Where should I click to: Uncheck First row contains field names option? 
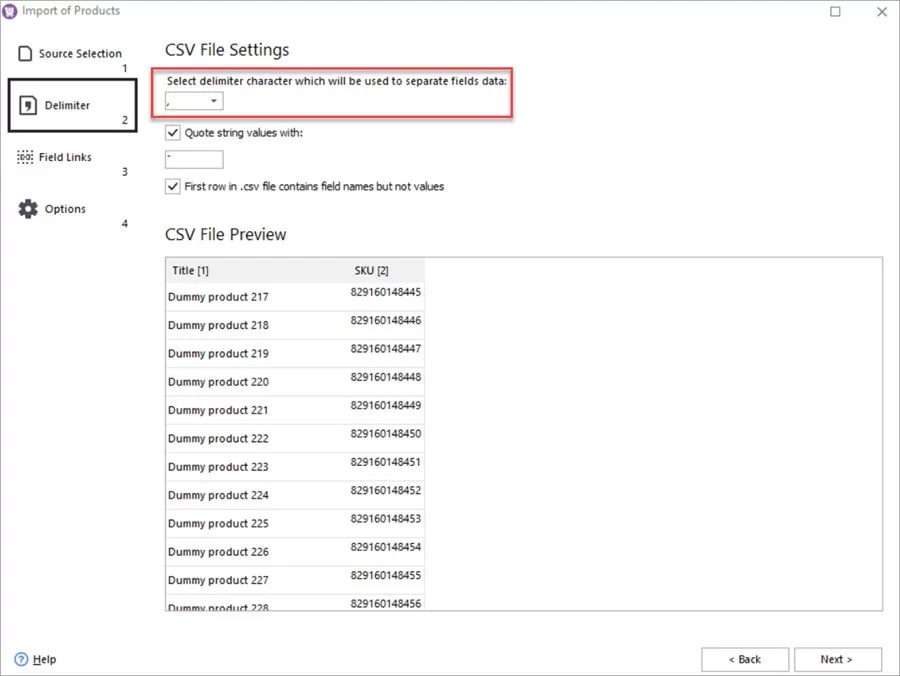click(172, 186)
